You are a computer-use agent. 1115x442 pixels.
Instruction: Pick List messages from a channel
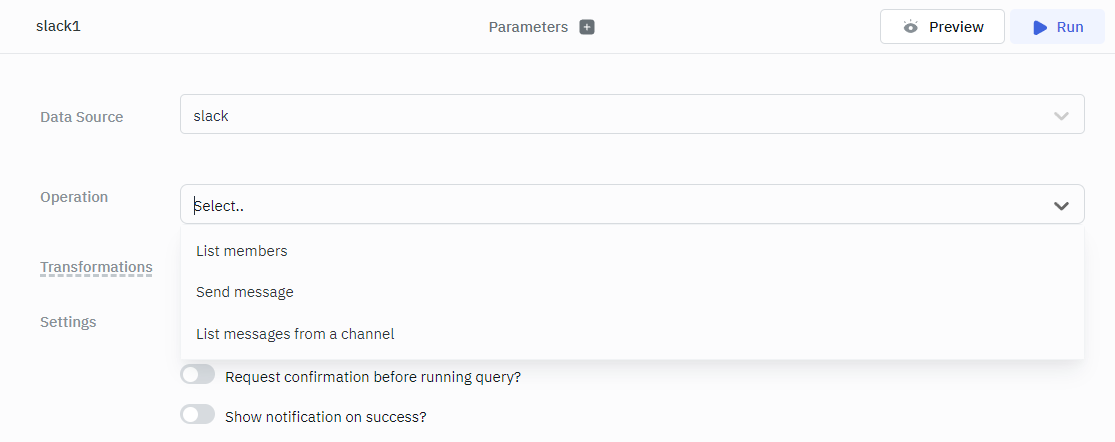click(295, 334)
